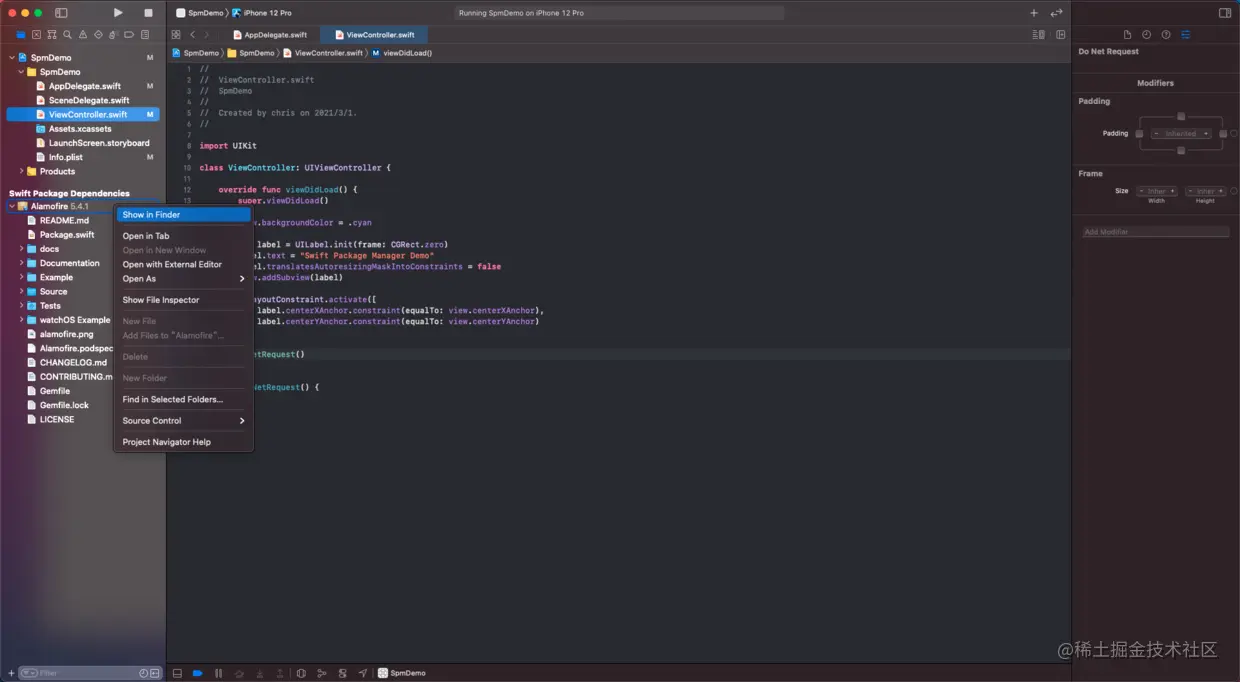Open the code review arrows button
The height and width of the screenshot is (682, 1240).
click(x=1056, y=13)
